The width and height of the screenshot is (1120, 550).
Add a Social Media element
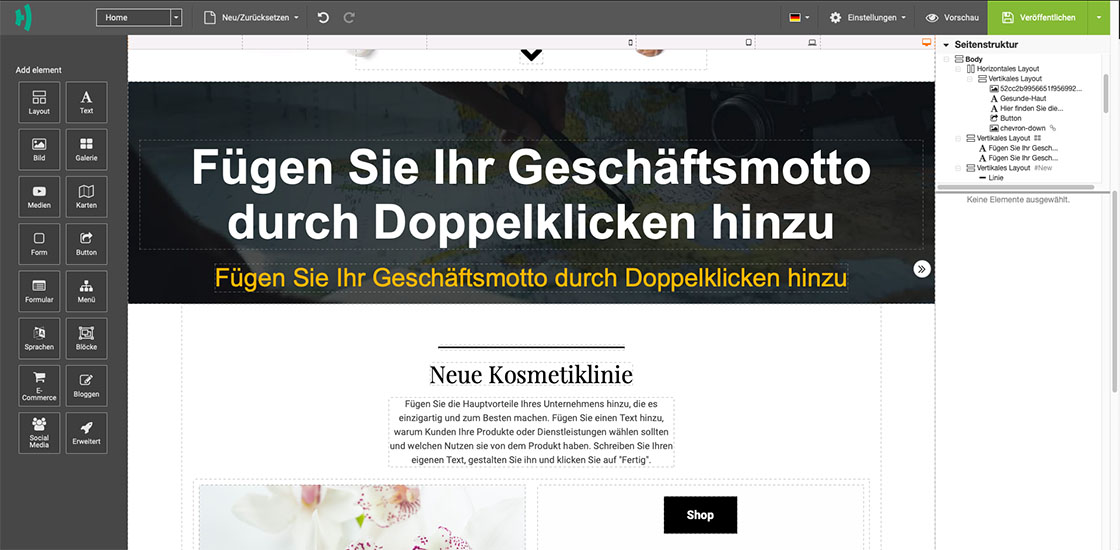(39, 433)
